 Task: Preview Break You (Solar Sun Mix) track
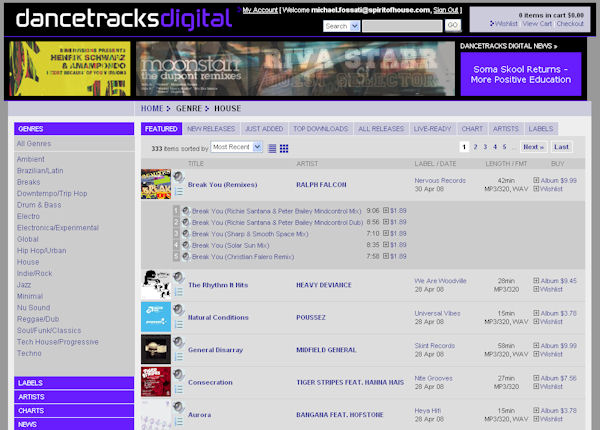186,244
